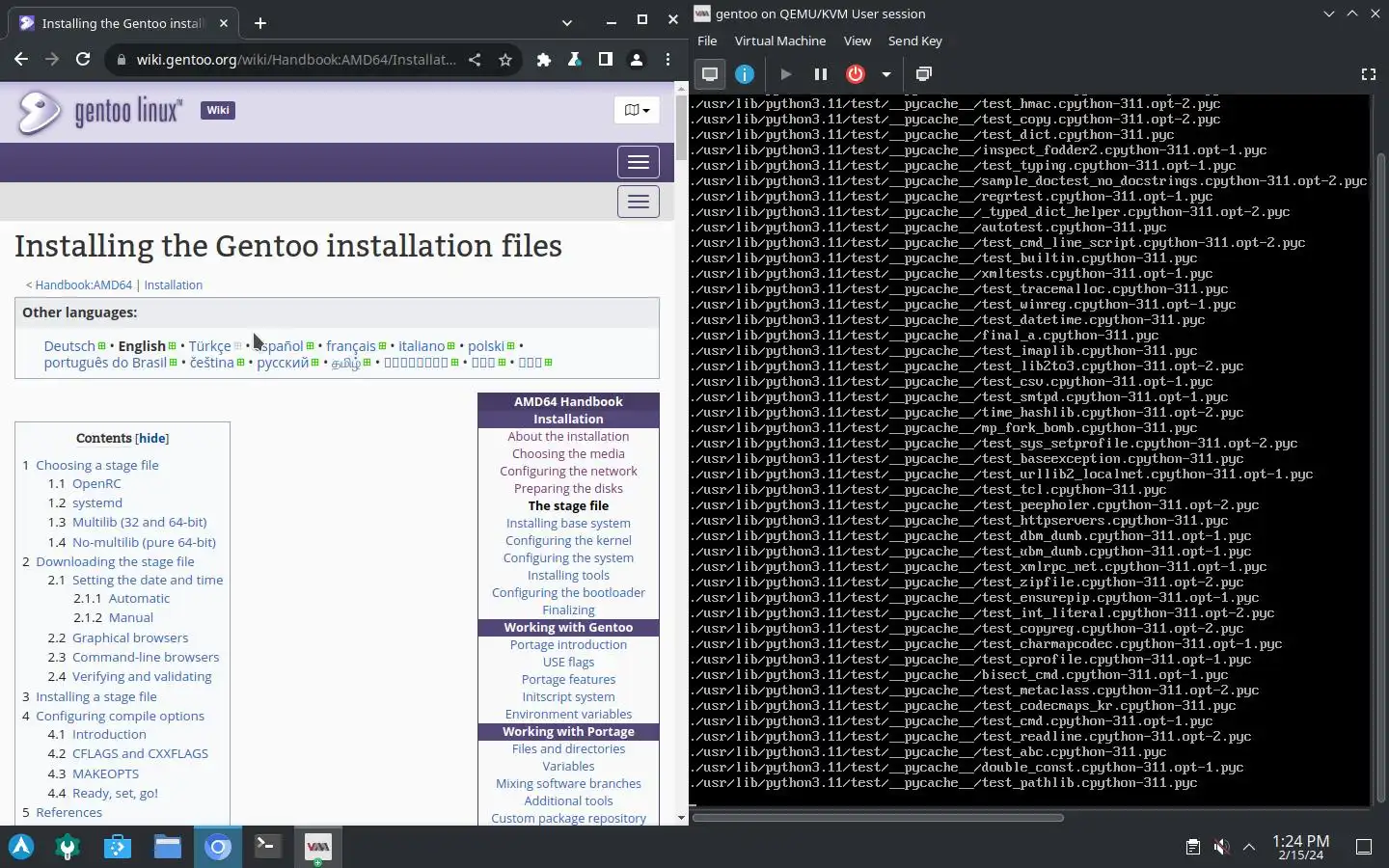1389x868 pixels.
Task: Click the Run virtual machine play button
Action: click(x=786, y=74)
